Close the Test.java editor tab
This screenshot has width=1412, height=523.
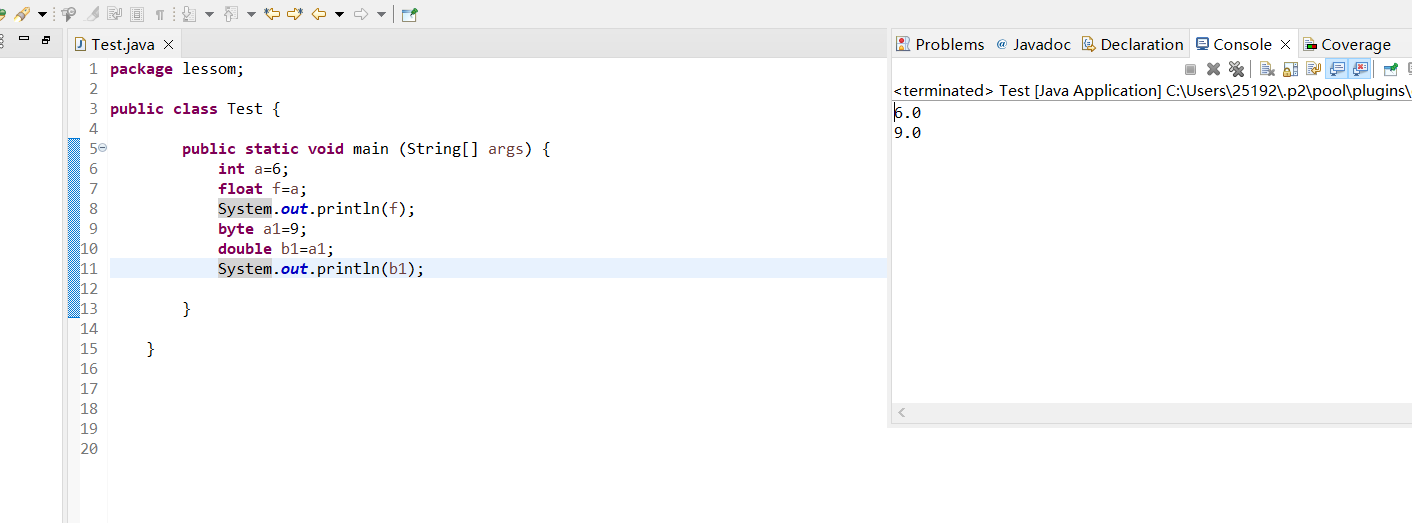168,44
